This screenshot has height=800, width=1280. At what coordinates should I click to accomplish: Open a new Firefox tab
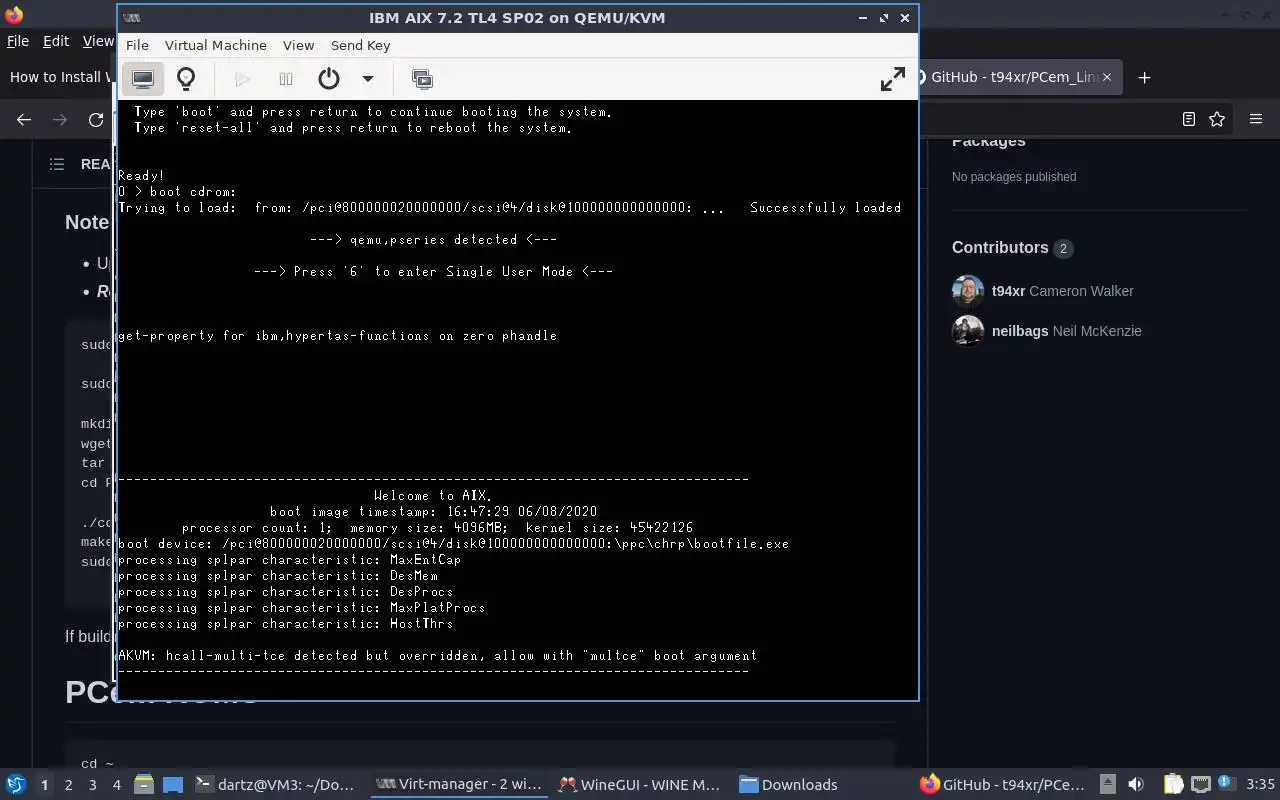[1145, 77]
